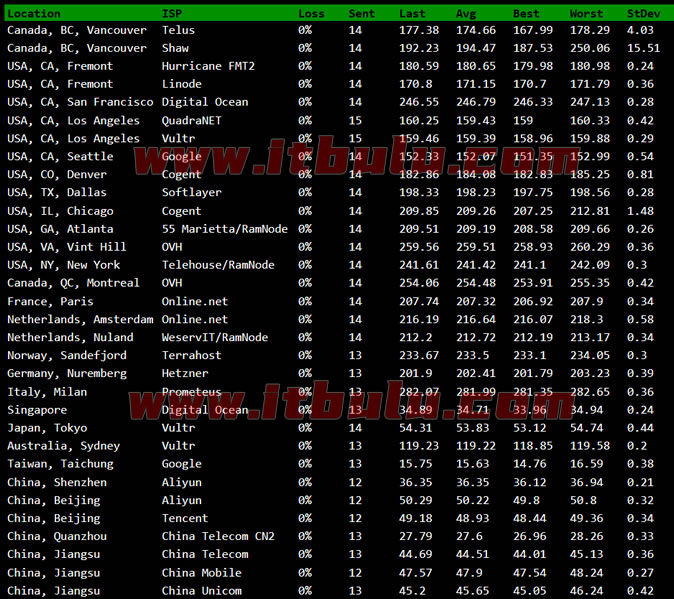Click the 246.79 Avg value
Screen dimensions: 674x599
pos(476,102)
